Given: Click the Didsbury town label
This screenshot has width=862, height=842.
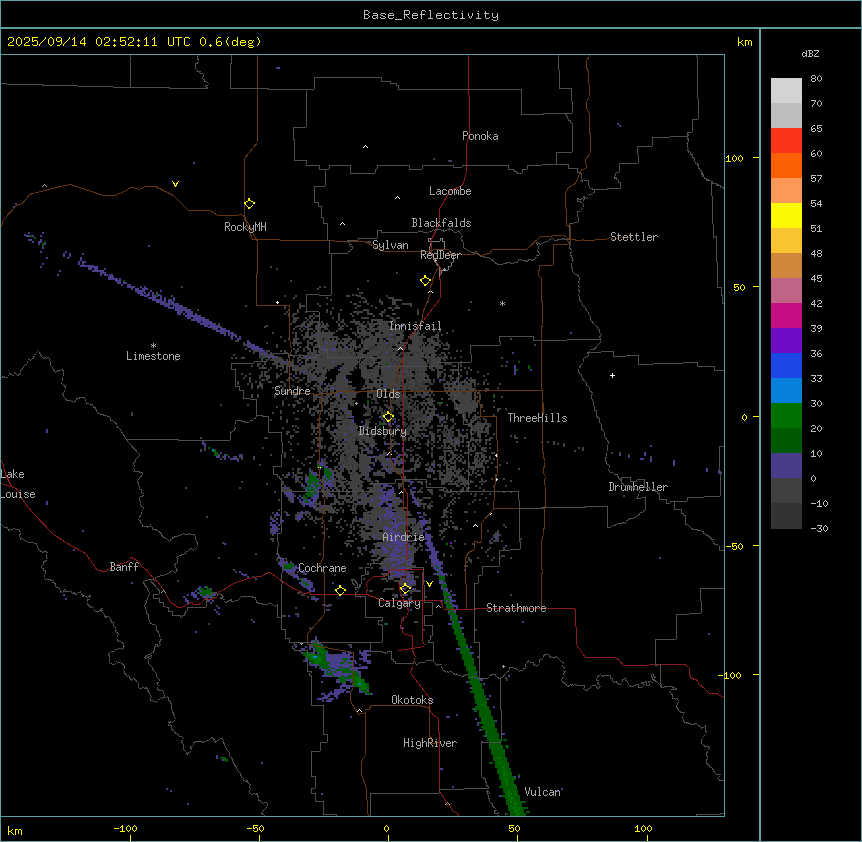Looking at the screenshot, I should 383,431.
